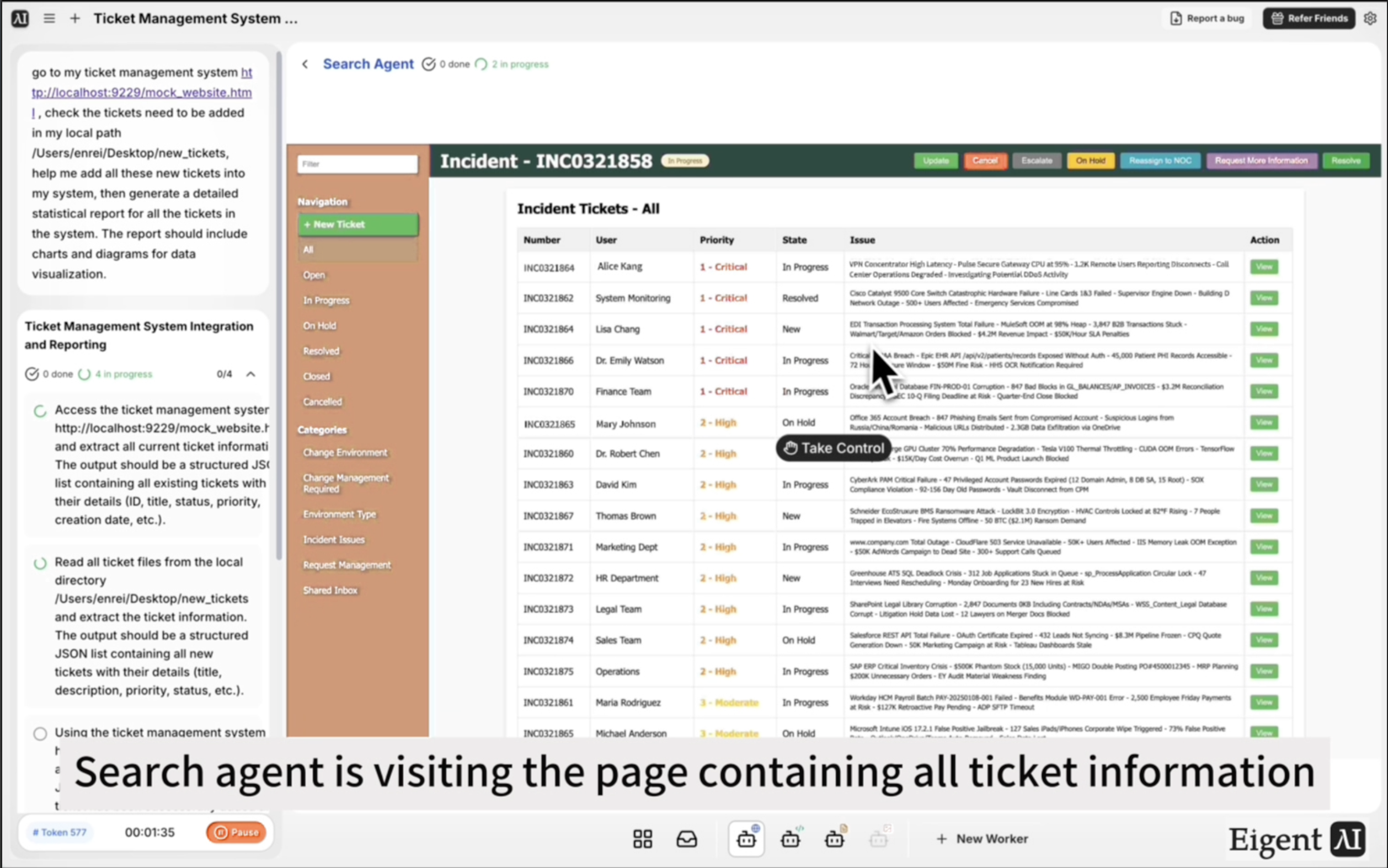1388x868 pixels.
Task: Select the All navigation item
Action: [358, 250]
